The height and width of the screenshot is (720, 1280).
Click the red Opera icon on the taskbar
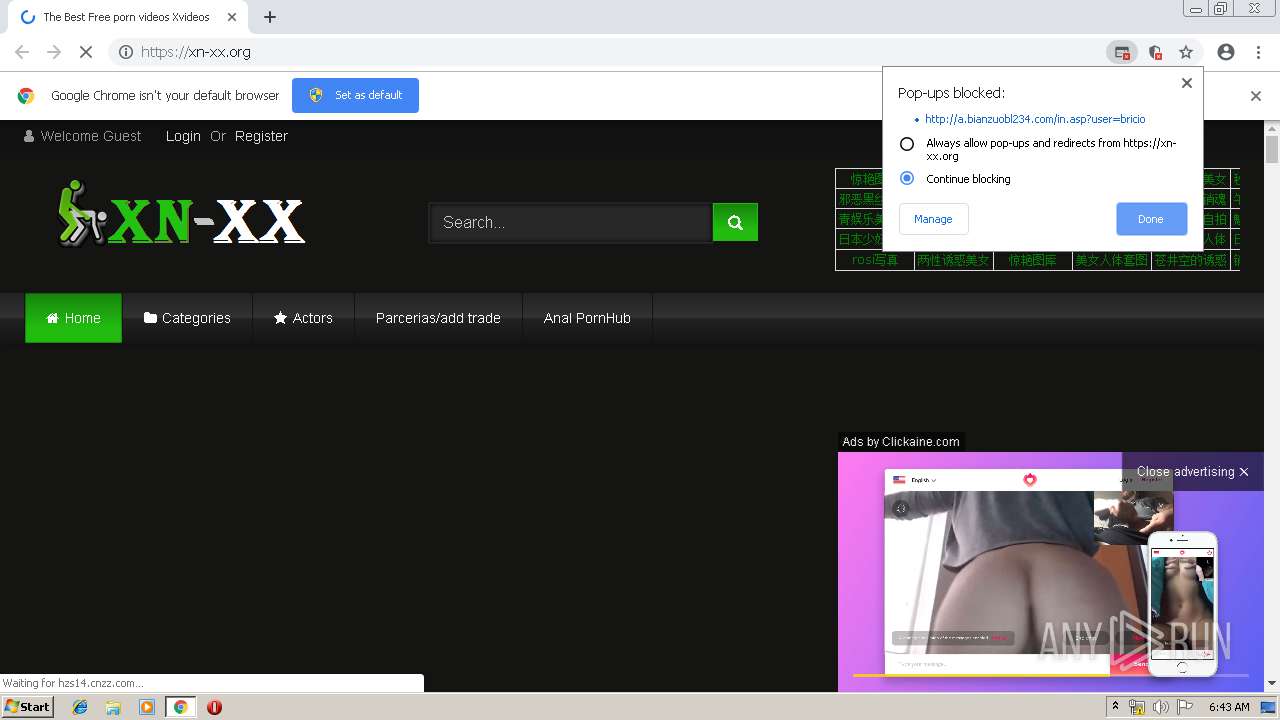[214, 707]
